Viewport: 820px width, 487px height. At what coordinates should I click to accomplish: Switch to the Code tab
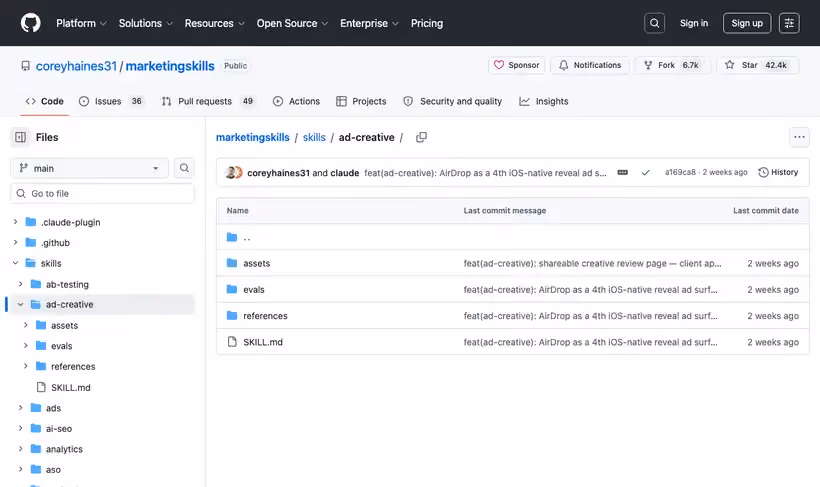[x=44, y=101]
